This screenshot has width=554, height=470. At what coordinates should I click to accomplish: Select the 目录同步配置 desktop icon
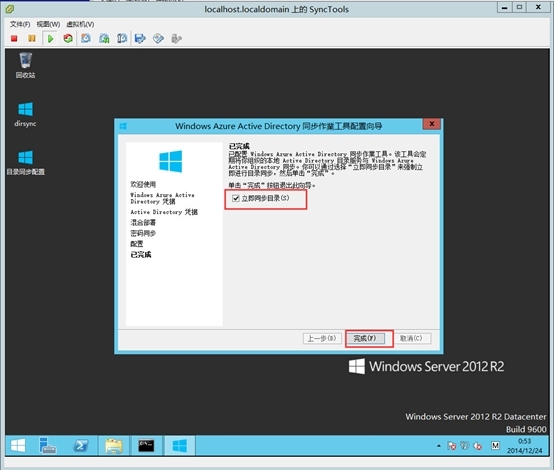pyautogui.click(x=25, y=163)
